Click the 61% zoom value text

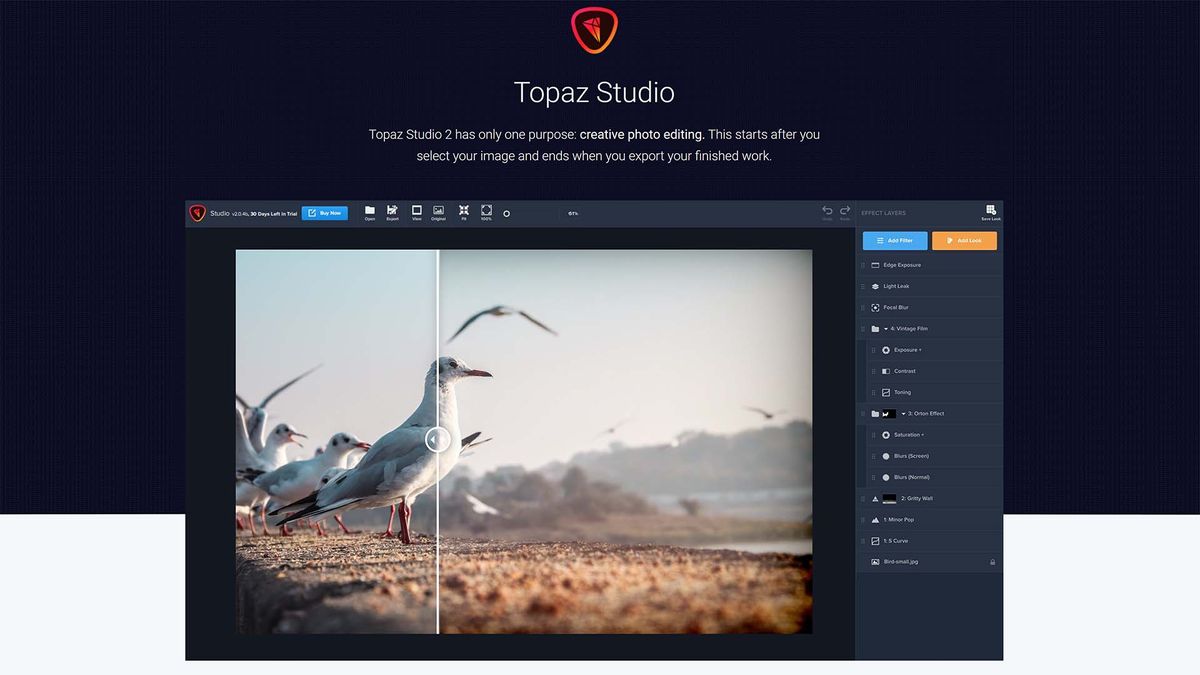point(573,213)
